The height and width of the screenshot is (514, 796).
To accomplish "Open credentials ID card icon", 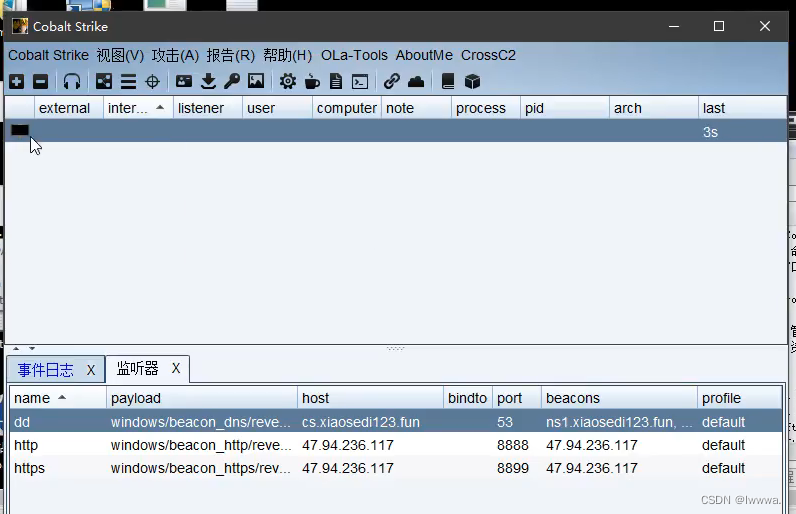I will tap(184, 81).
